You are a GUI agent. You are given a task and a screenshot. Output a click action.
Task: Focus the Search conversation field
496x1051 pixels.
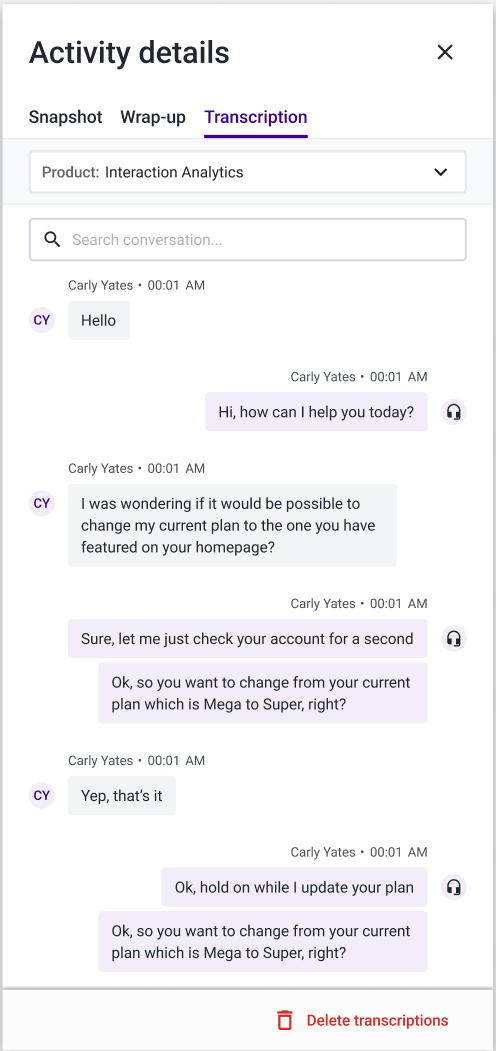coord(247,239)
